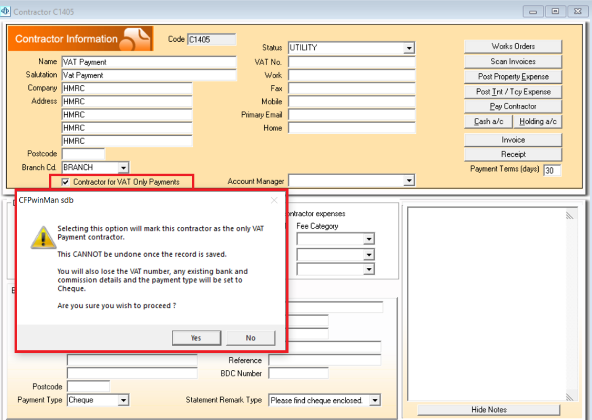Click the Contractor Information document icon

(136, 39)
